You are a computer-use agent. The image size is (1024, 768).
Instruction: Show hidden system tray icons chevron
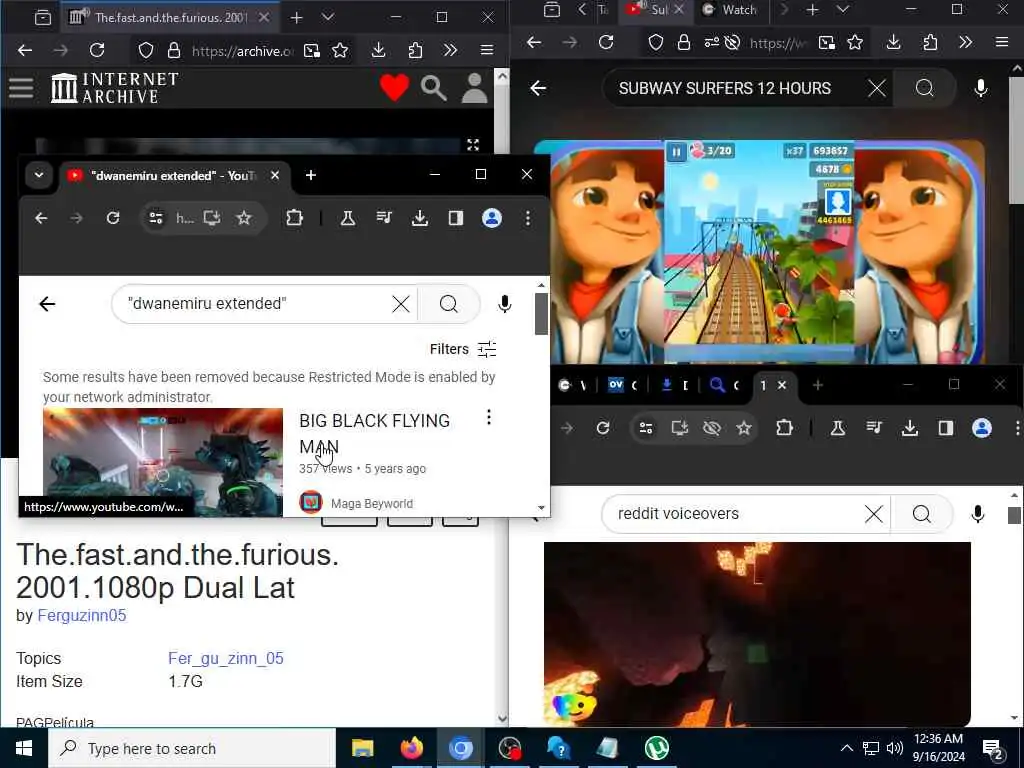846,748
